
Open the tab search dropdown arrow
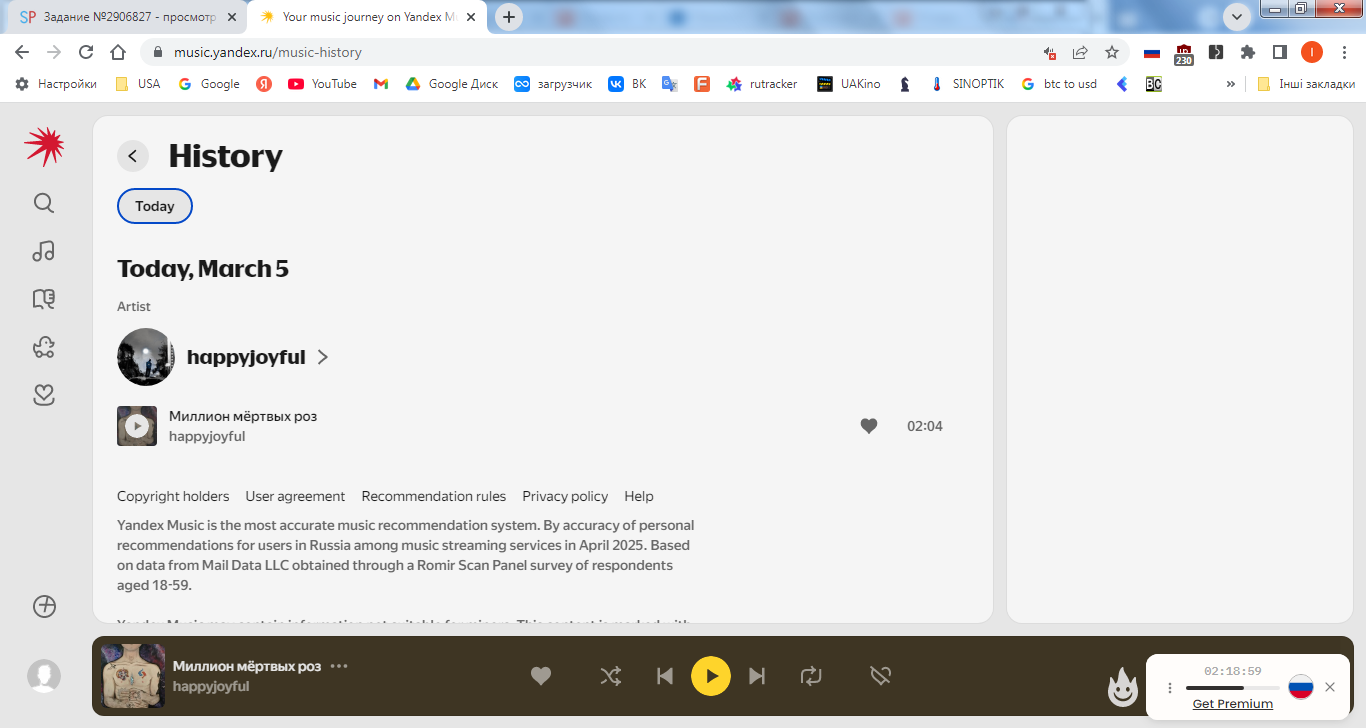[1237, 17]
